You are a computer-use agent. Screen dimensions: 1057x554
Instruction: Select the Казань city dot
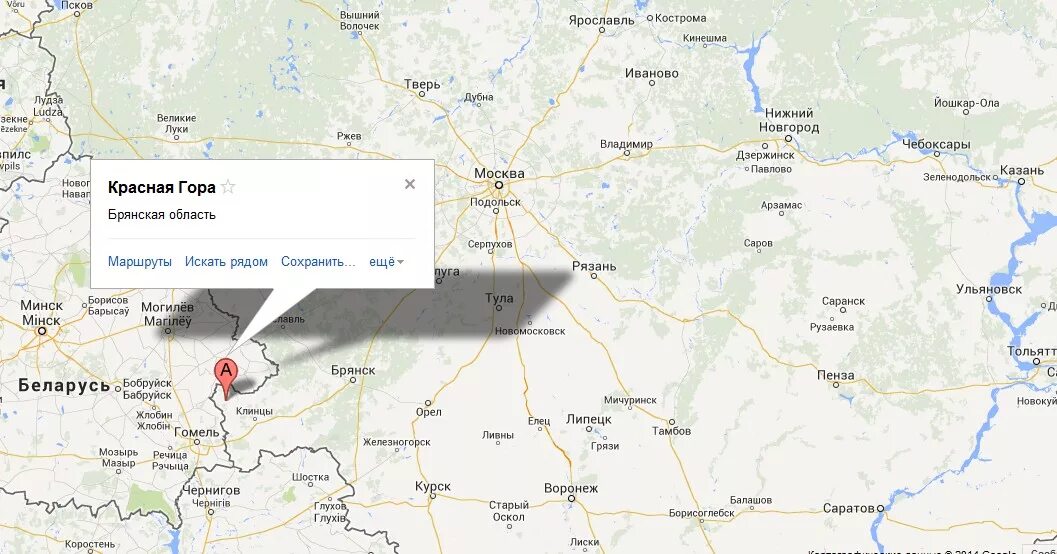point(1021,181)
